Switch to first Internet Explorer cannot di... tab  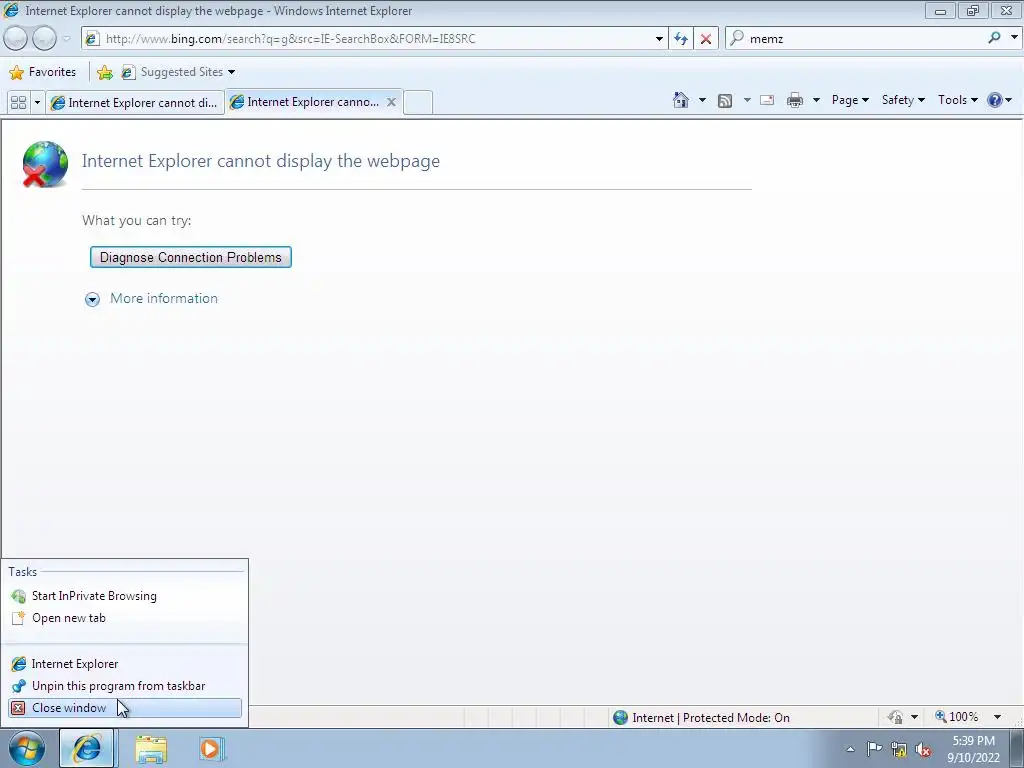point(135,103)
